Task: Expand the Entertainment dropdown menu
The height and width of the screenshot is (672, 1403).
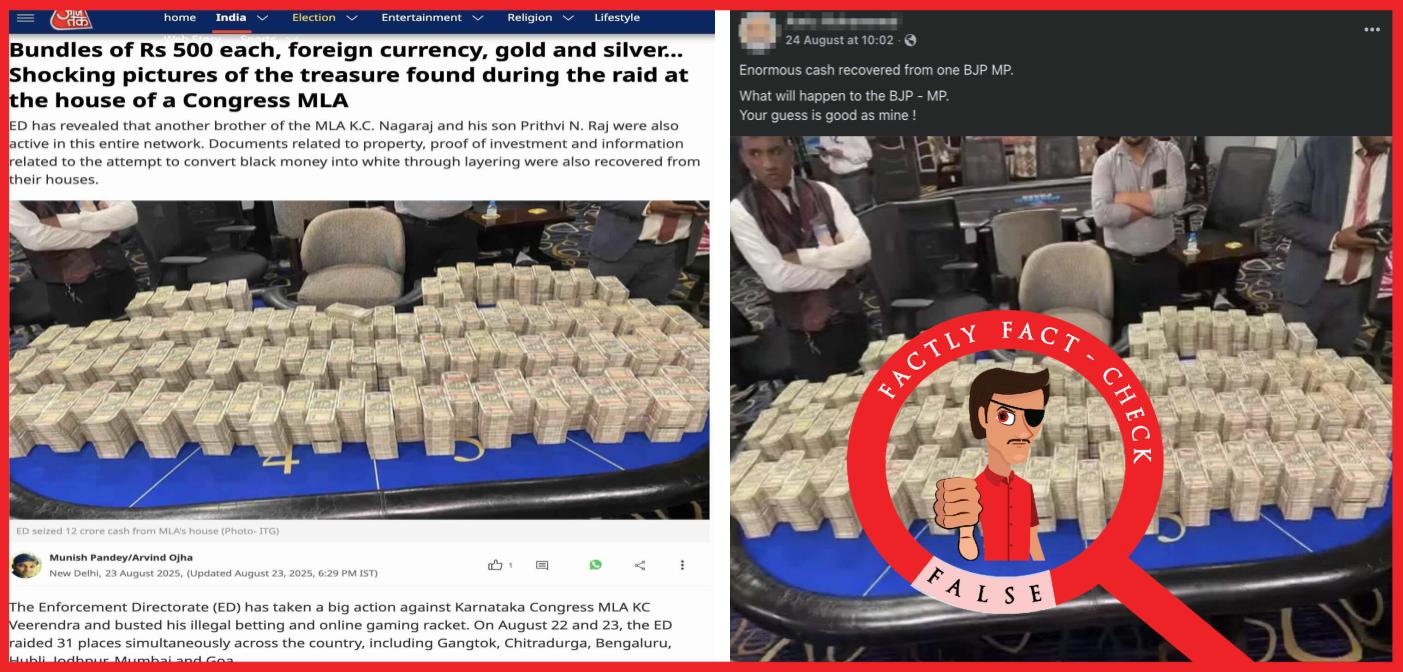Action: pos(477,18)
